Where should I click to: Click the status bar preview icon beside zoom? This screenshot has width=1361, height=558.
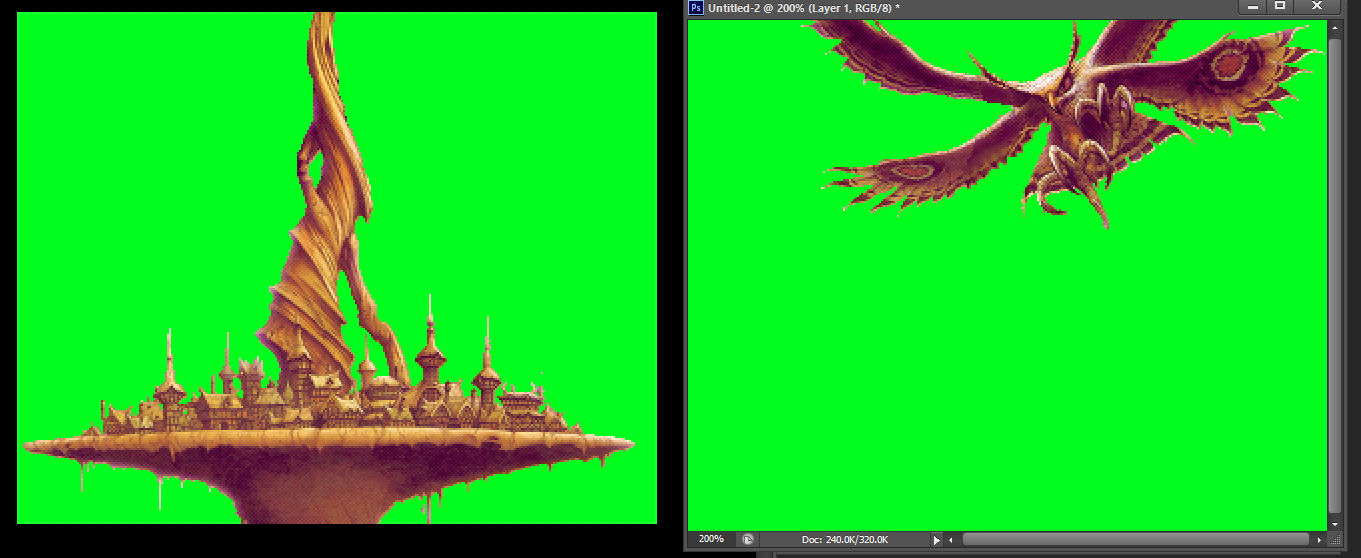click(748, 539)
